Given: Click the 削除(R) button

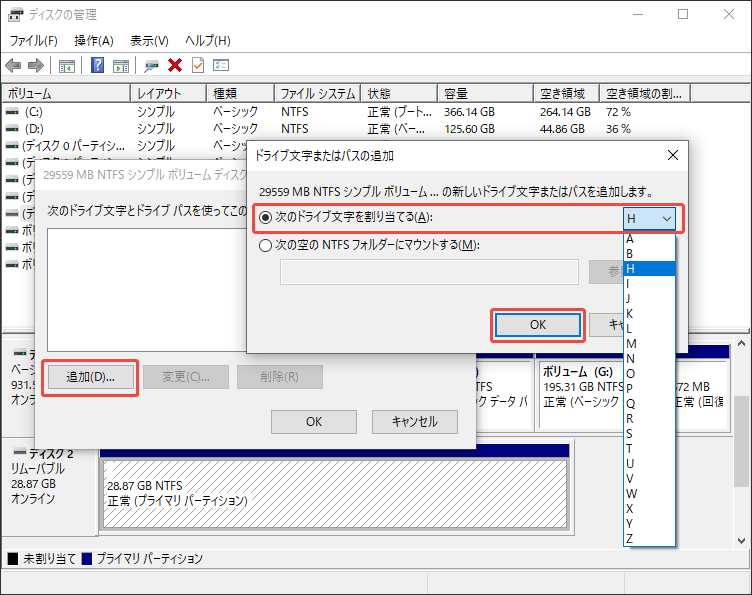Looking at the screenshot, I should [x=280, y=377].
